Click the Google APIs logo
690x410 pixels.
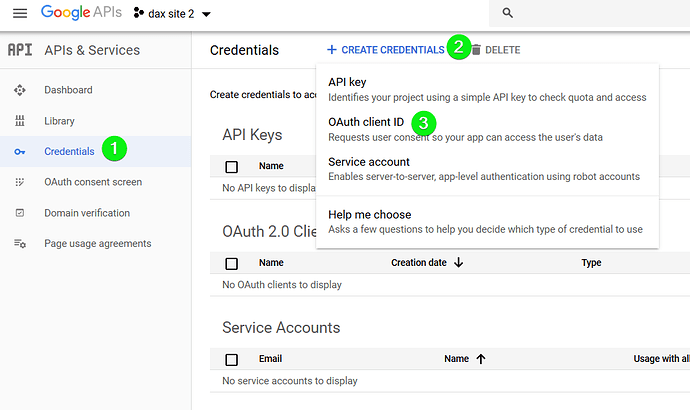click(x=81, y=12)
